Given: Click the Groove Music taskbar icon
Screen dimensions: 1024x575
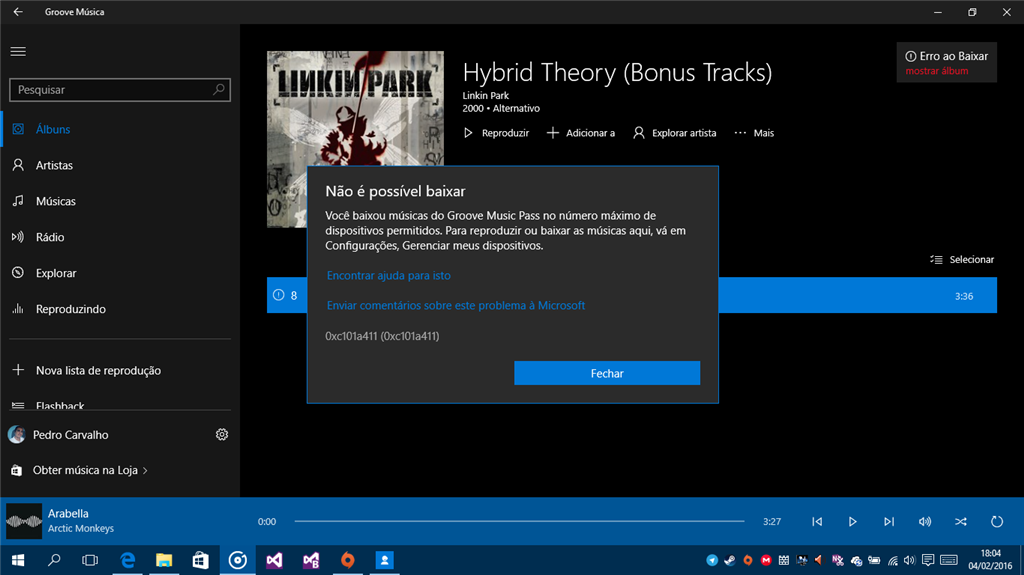Looking at the screenshot, I should (x=238, y=560).
